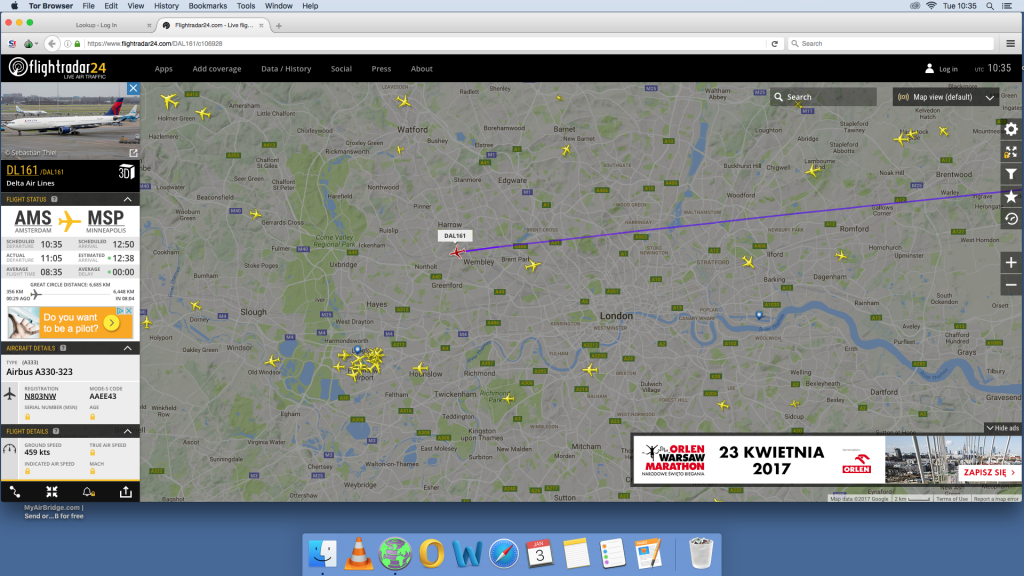Click the browser Search box
Screen dimensions: 1024x576
(x=891, y=44)
